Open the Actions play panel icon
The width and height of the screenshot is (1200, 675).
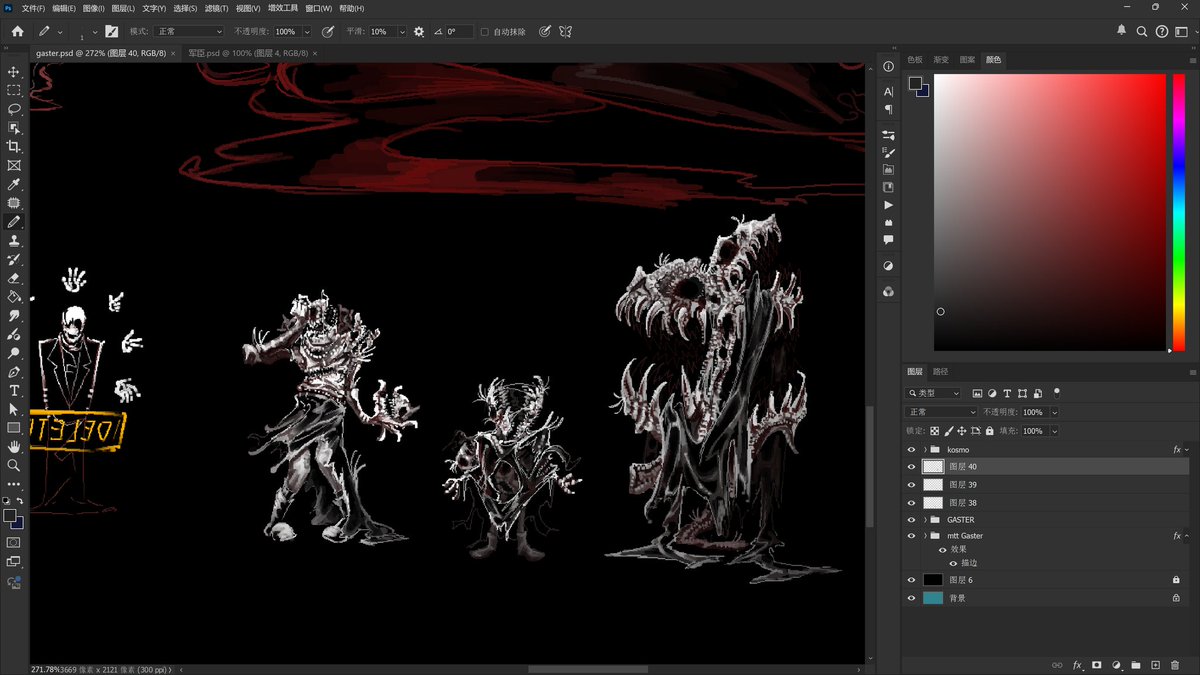888,205
